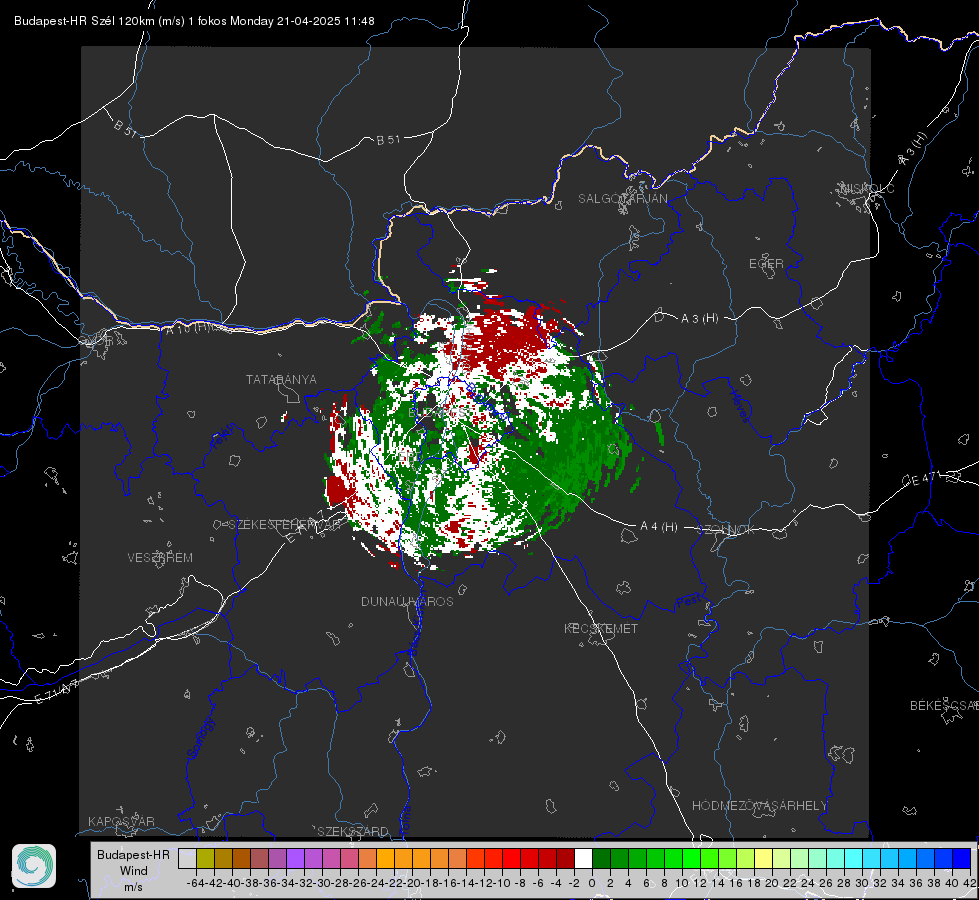Image resolution: width=979 pixels, height=900 pixels.
Task: Click the SZEKSZÁRD city label
Action: point(353,831)
